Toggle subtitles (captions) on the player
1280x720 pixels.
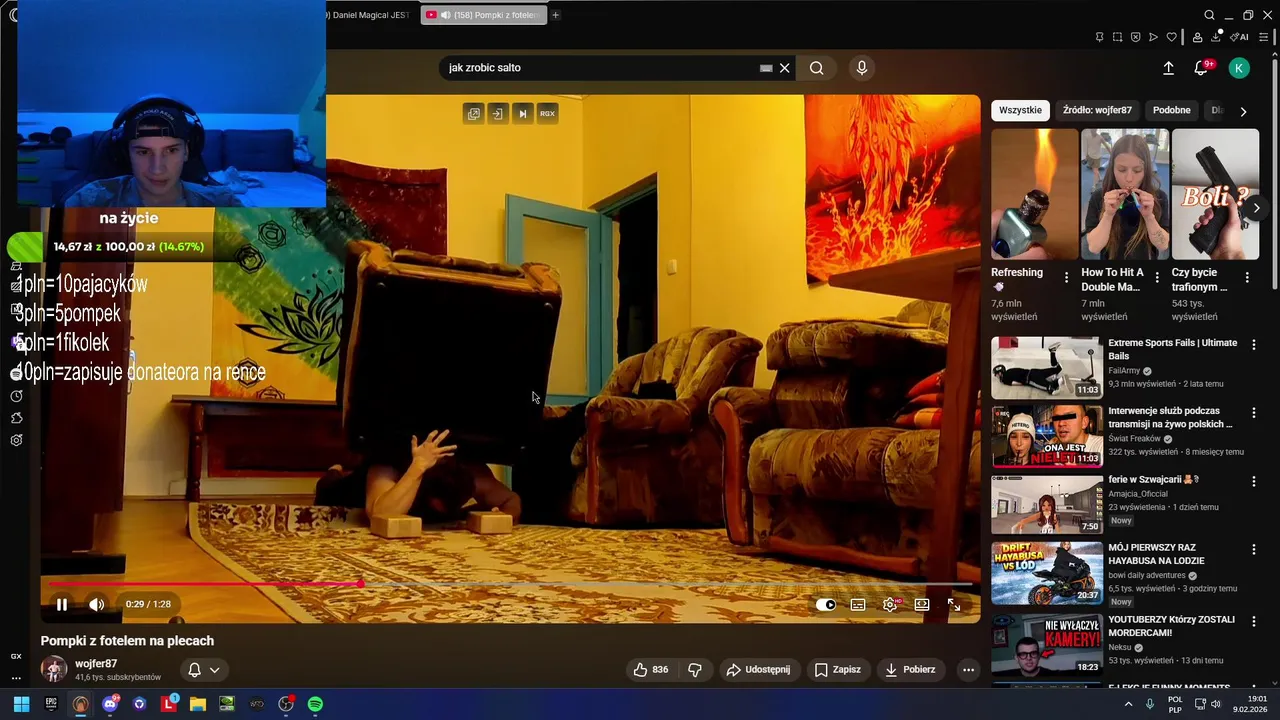coord(858,604)
